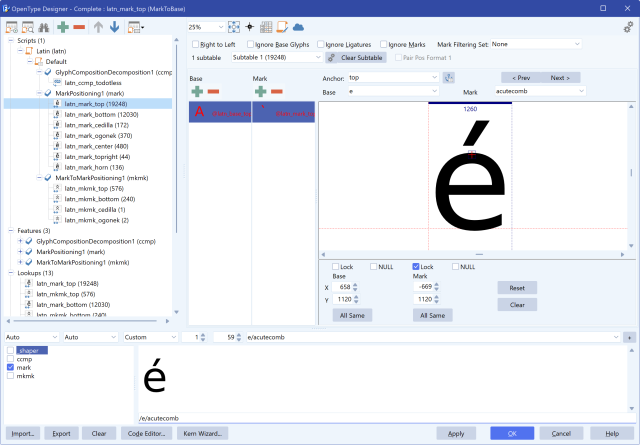Image resolution: width=640 pixels, height=445 pixels.
Task: Move item up with gray up arrow
Action: (98, 27)
